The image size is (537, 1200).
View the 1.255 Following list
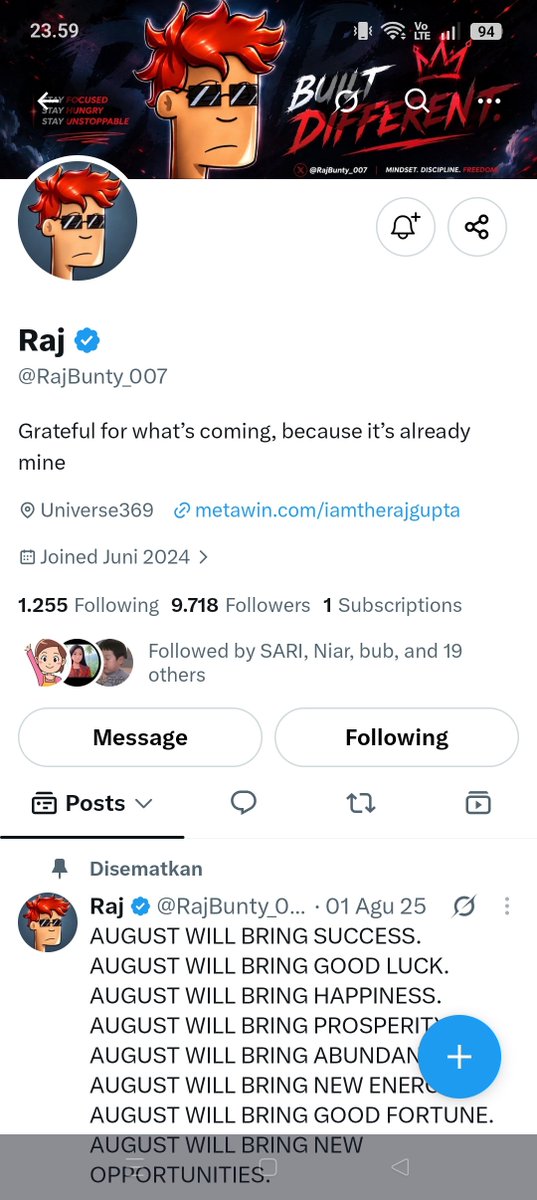88,605
